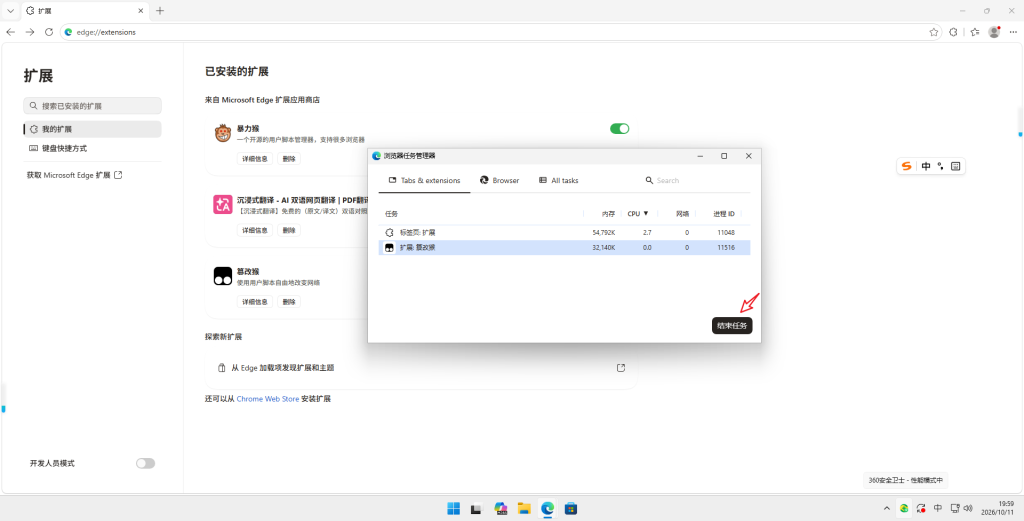1024x521 pixels.
Task: Open the Favorites list toolbar icon
Action: point(974,32)
